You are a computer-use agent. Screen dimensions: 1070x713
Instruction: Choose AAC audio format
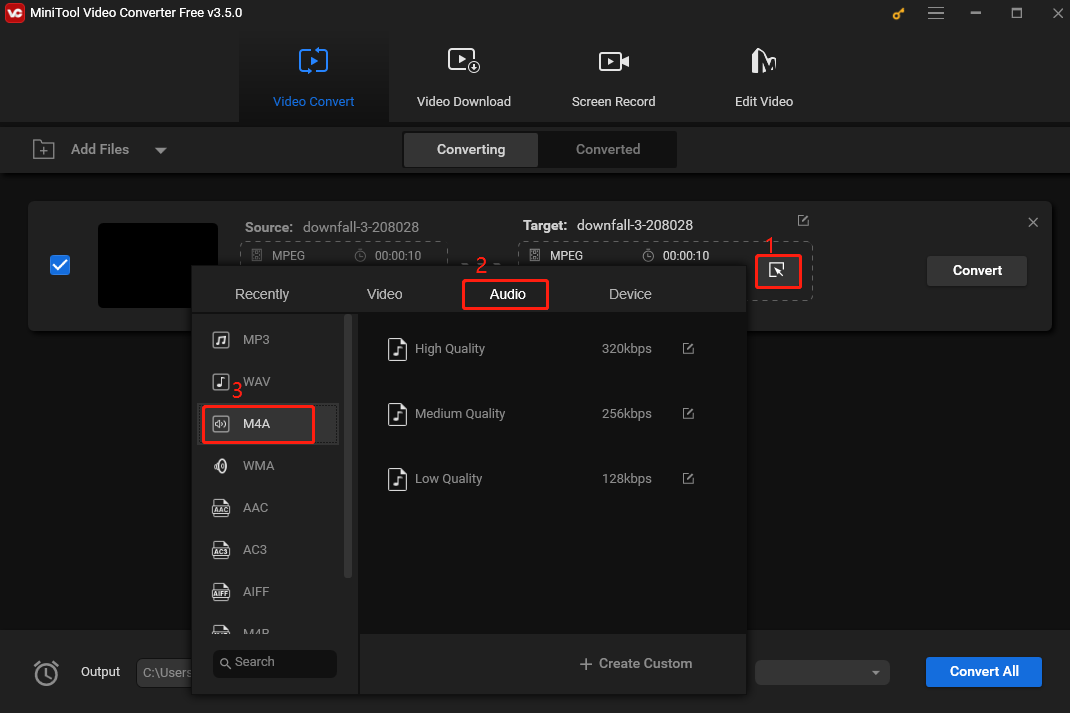point(270,508)
